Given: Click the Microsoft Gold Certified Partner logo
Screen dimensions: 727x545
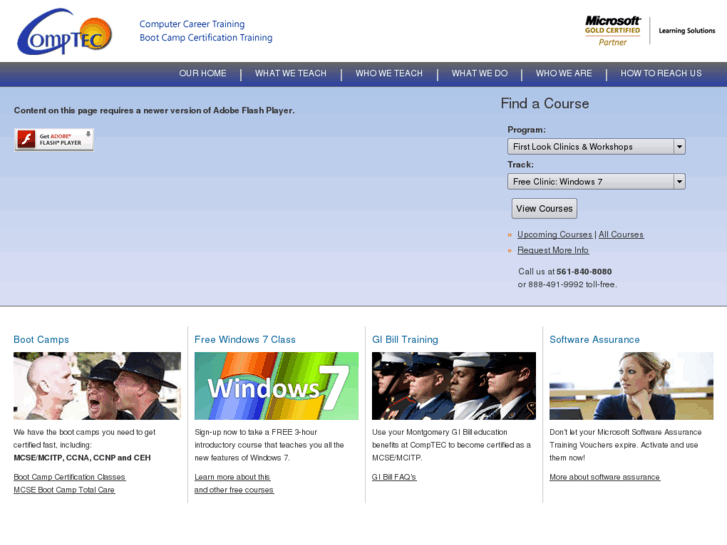Looking at the screenshot, I should [612, 31].
